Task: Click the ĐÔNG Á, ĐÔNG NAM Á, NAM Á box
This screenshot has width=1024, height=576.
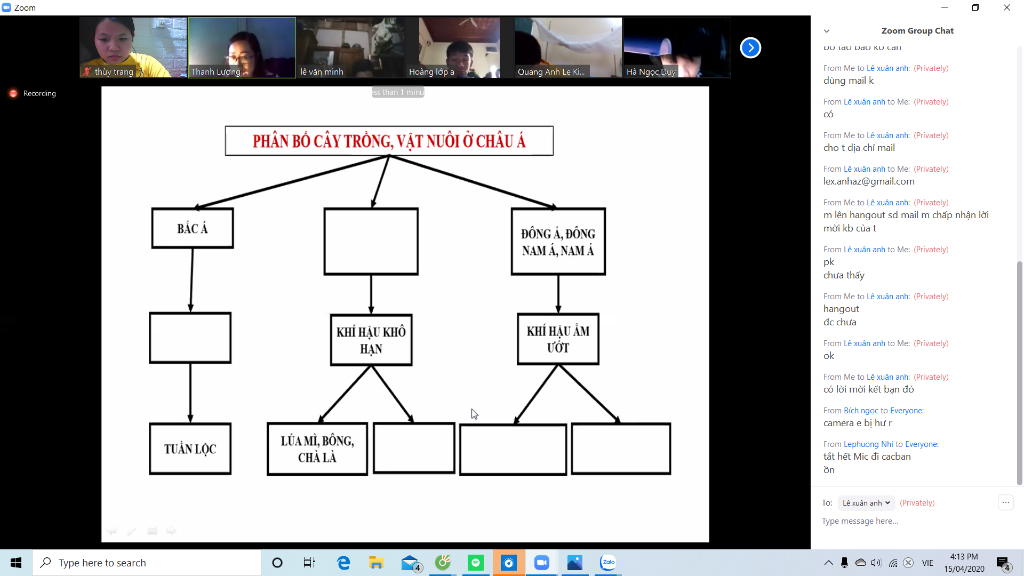Action: [x=558, y=242]
